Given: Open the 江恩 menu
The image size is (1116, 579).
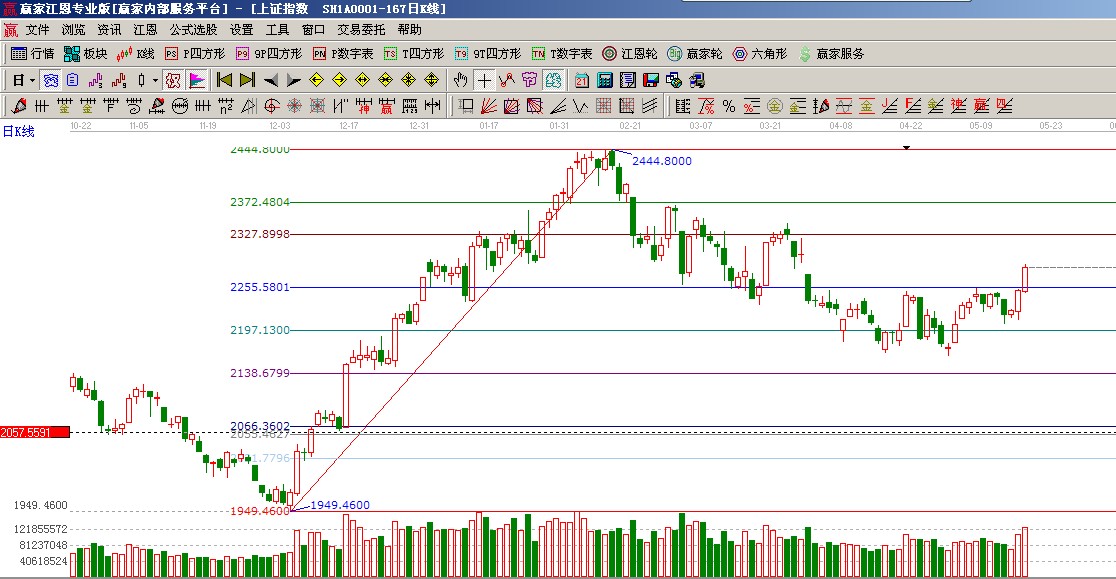Looking at the screenshot, I should point(145,30).
